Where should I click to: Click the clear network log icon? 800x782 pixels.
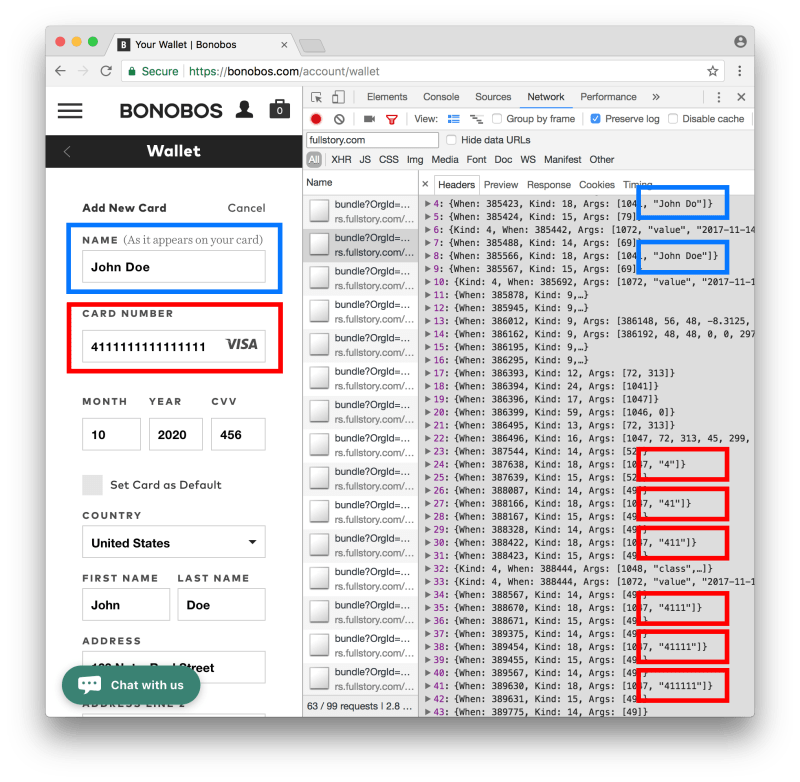click(338, 119)
